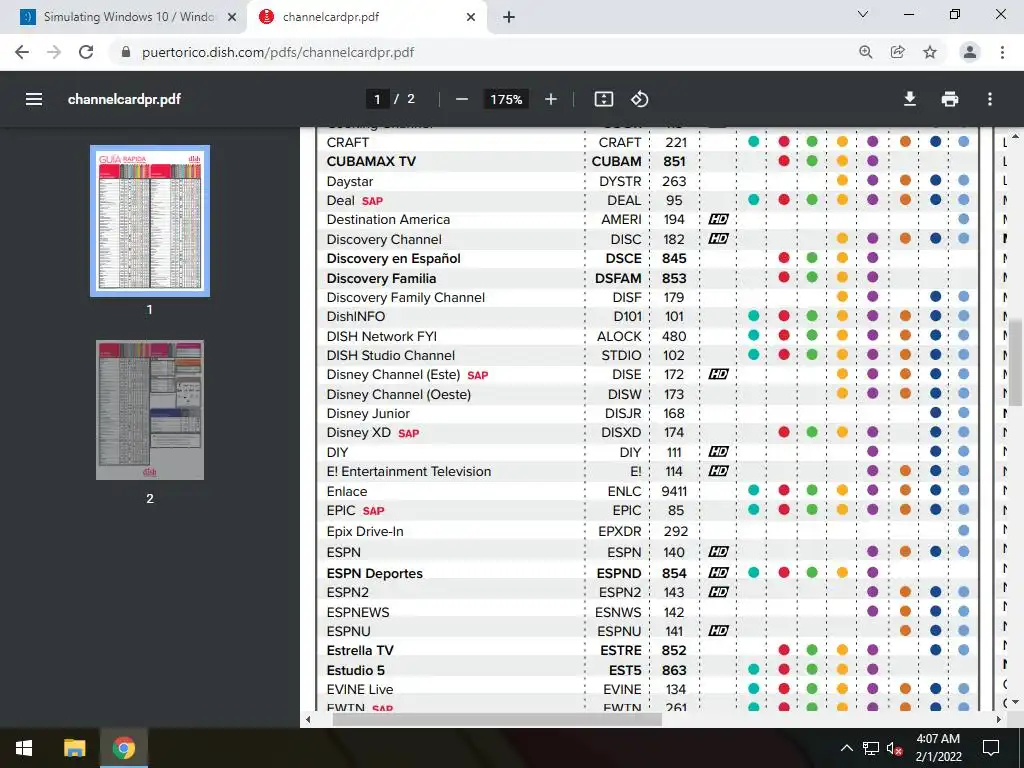1024x768 pixels.
Task: Open the network icon in tray
Action: click(871, 748)
